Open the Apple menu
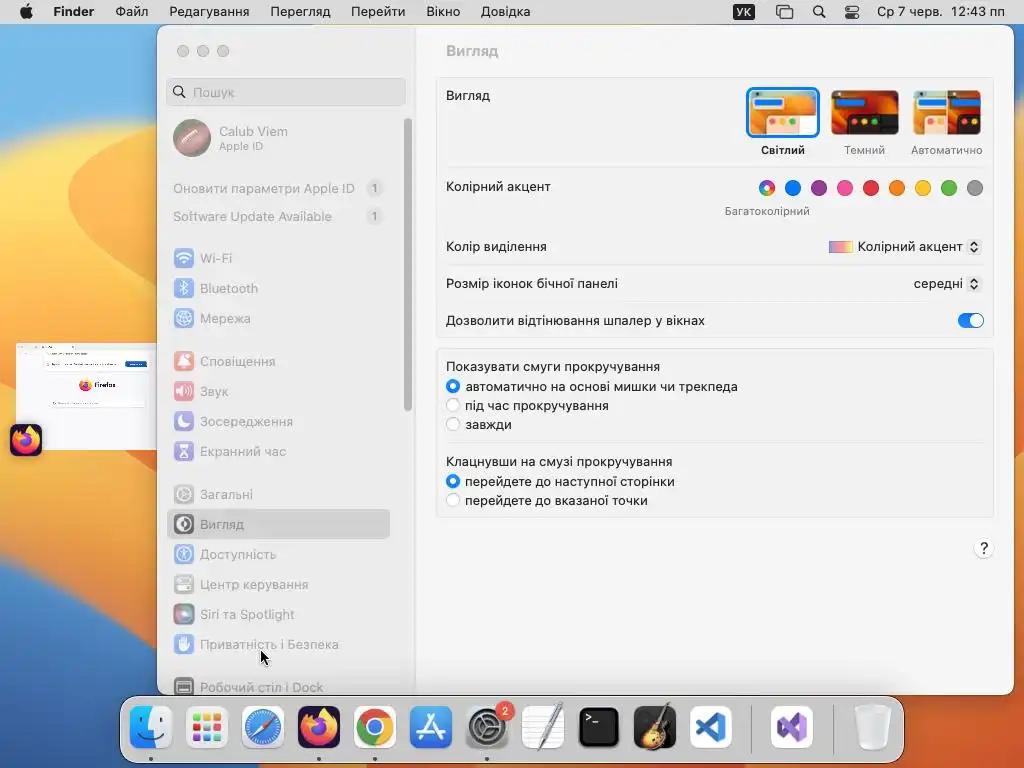This screenshot has height=768, width=1024. (26, 12)
